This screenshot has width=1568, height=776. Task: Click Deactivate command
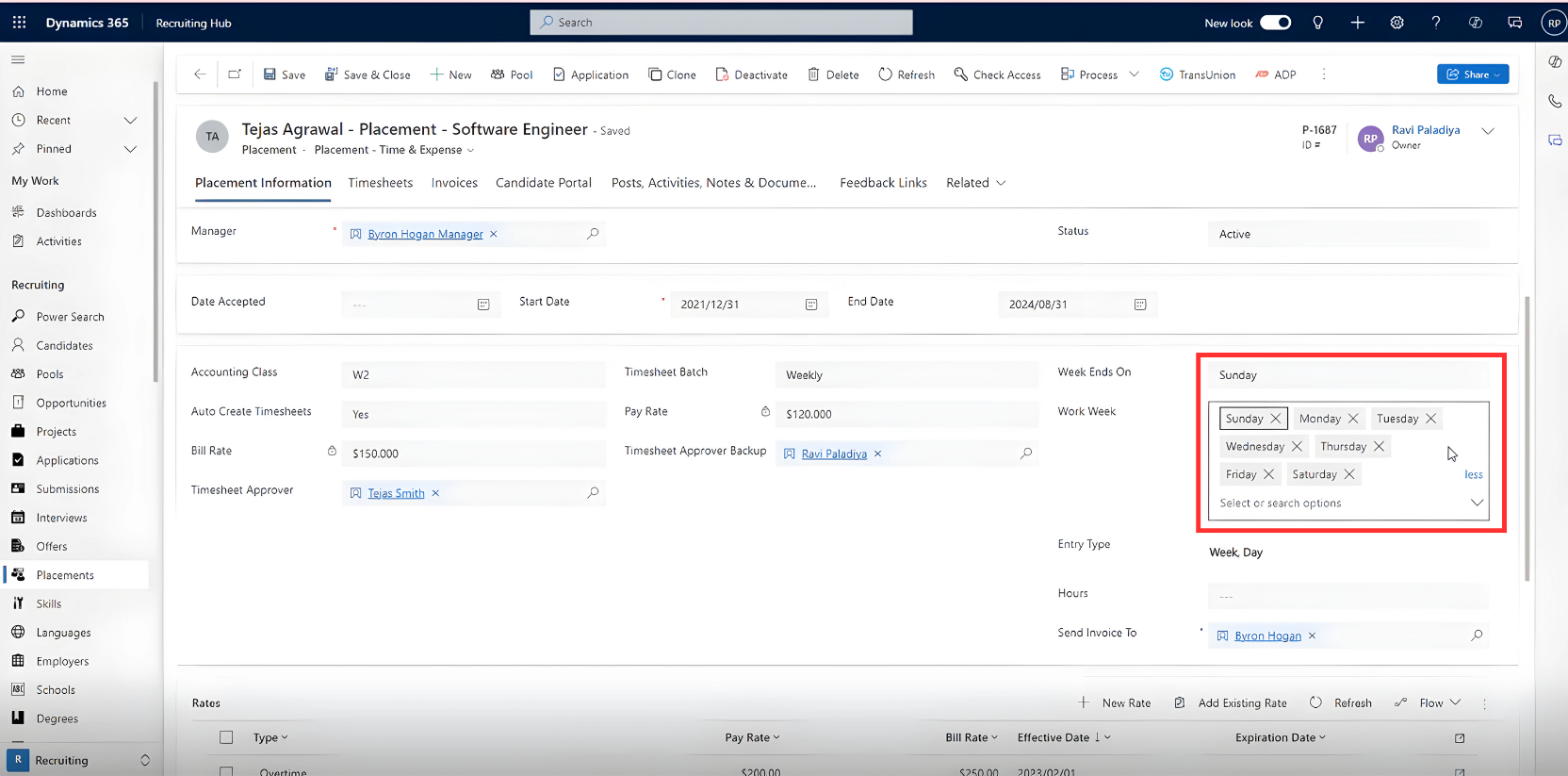pyautogui.click(x=751, y=74)
